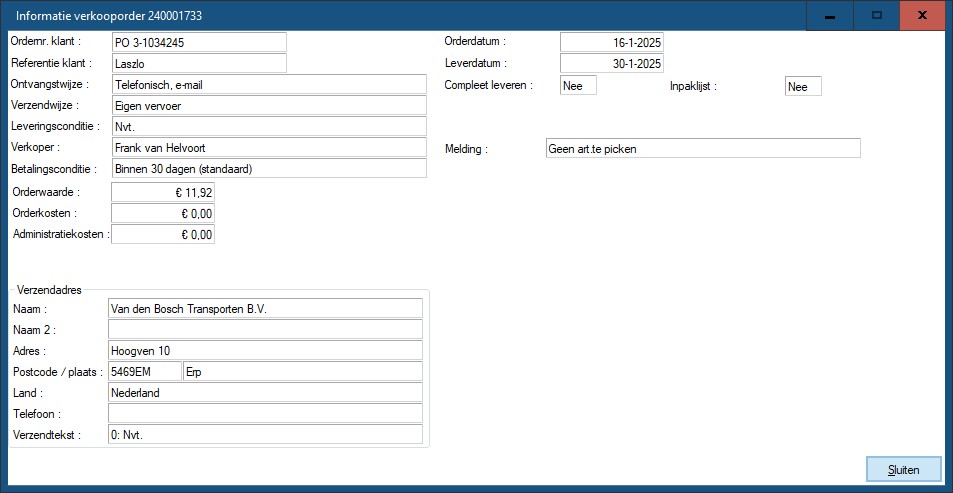Click the Orderkosten value field

[x=163, y=213]
